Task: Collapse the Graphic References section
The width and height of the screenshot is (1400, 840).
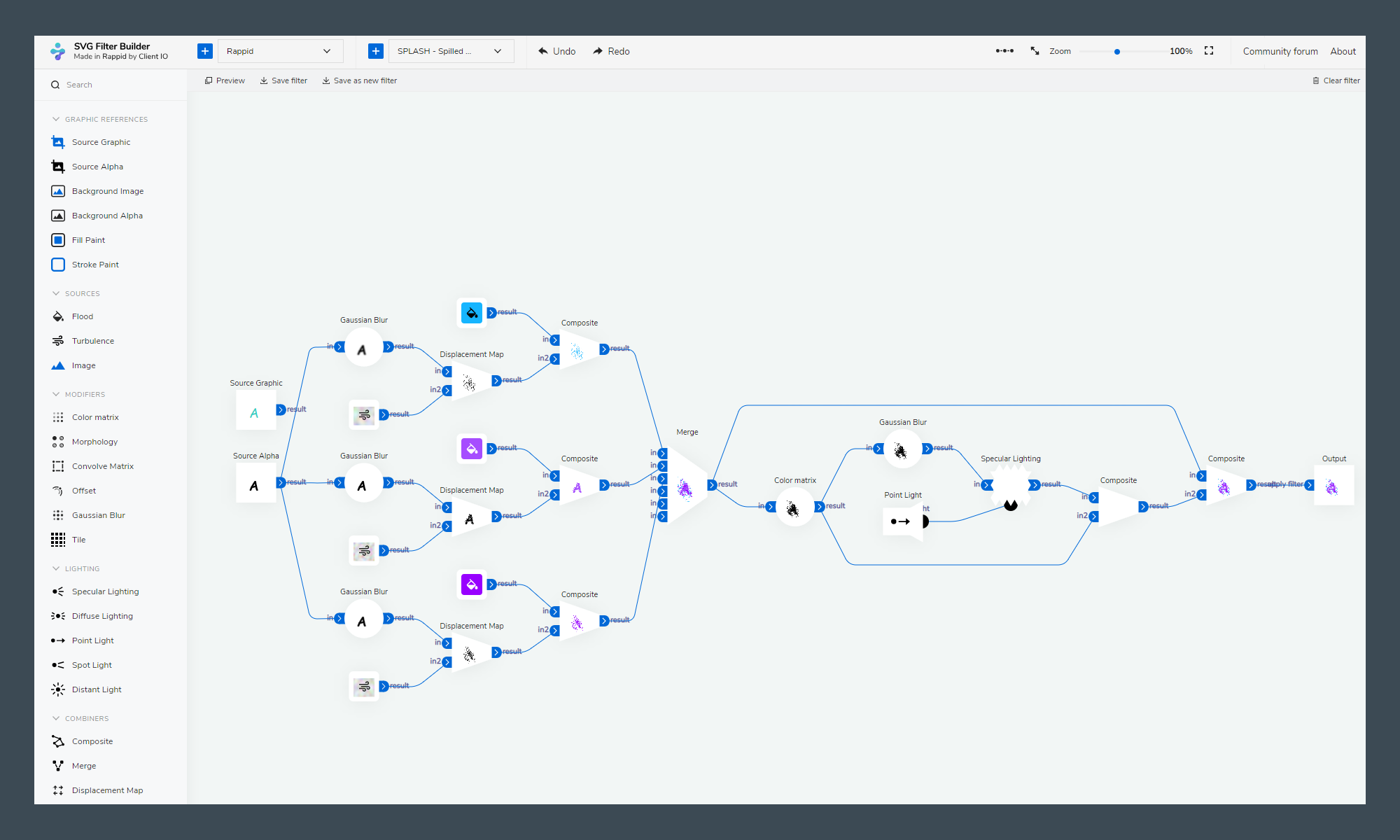Action: 56,119
